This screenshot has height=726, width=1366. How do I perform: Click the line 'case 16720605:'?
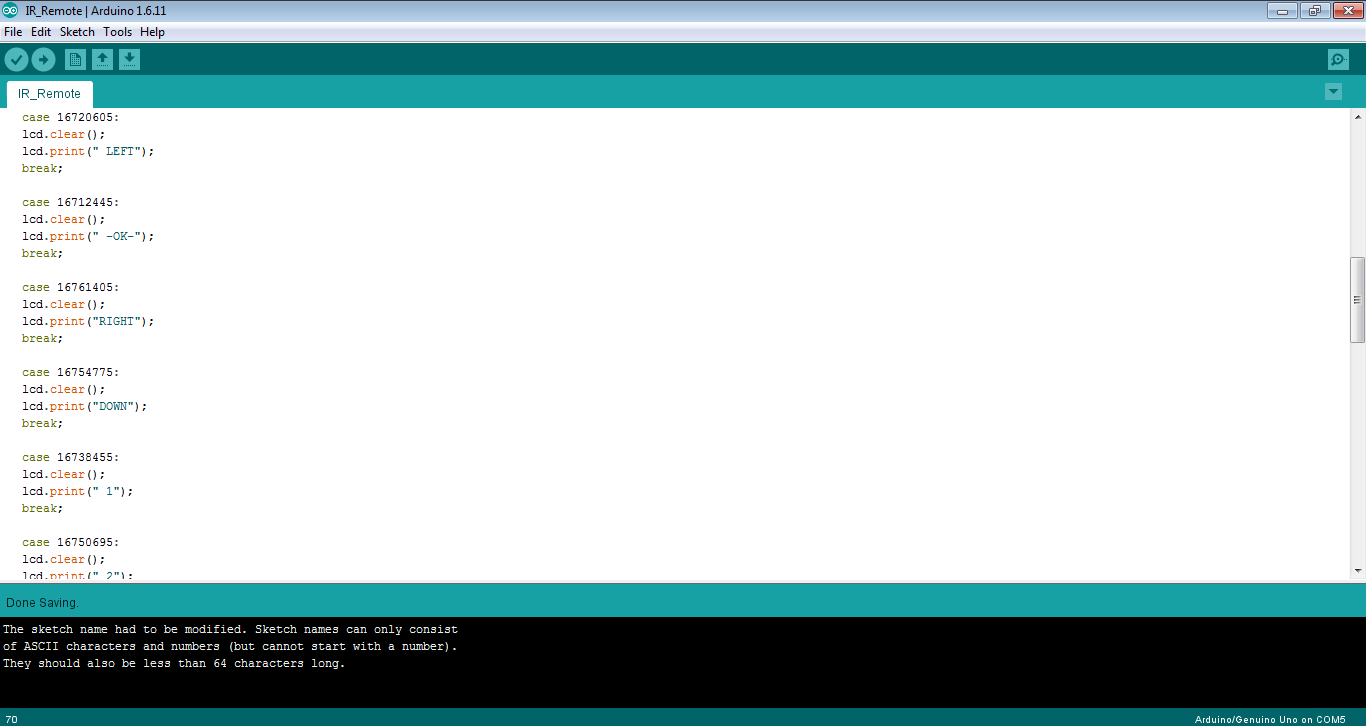point(70,117)
